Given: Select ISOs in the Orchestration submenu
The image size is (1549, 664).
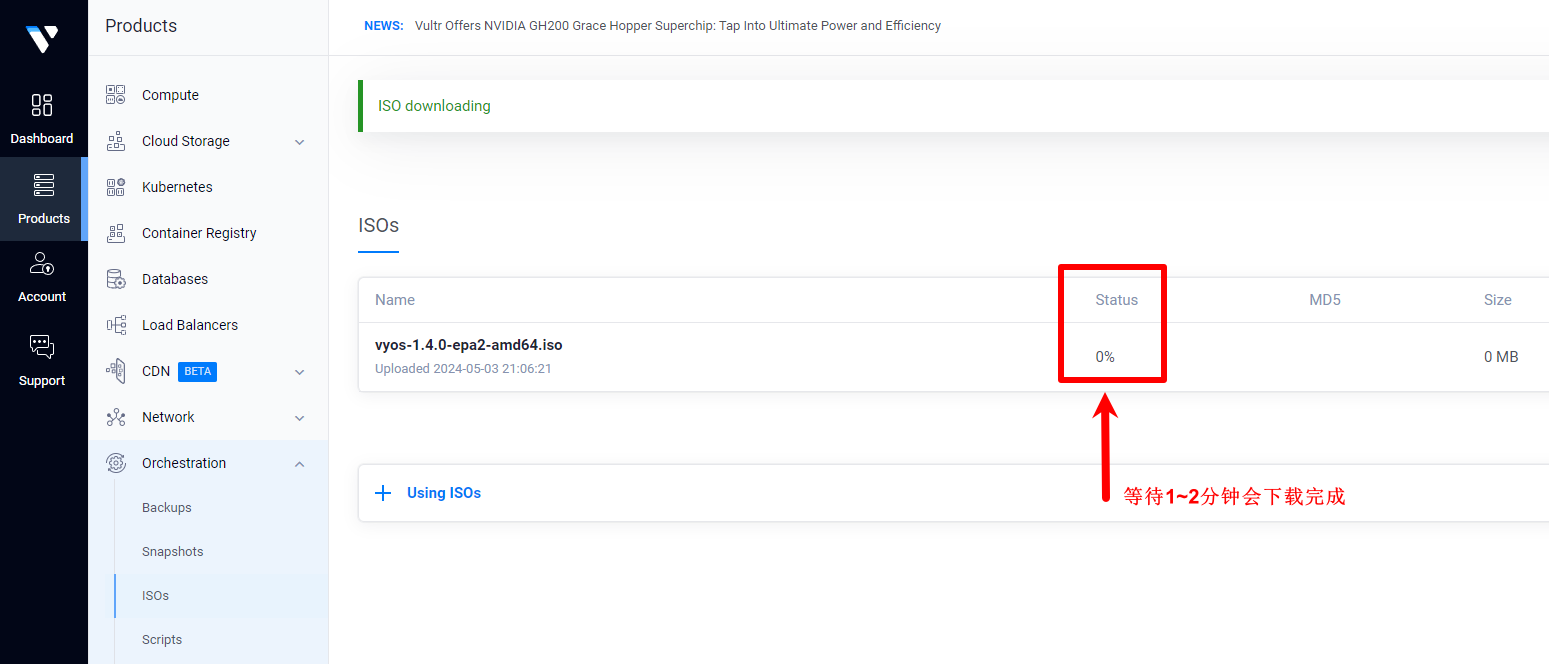Looking at the screenshot, I should pyautogui.click(x=156, y=596).
